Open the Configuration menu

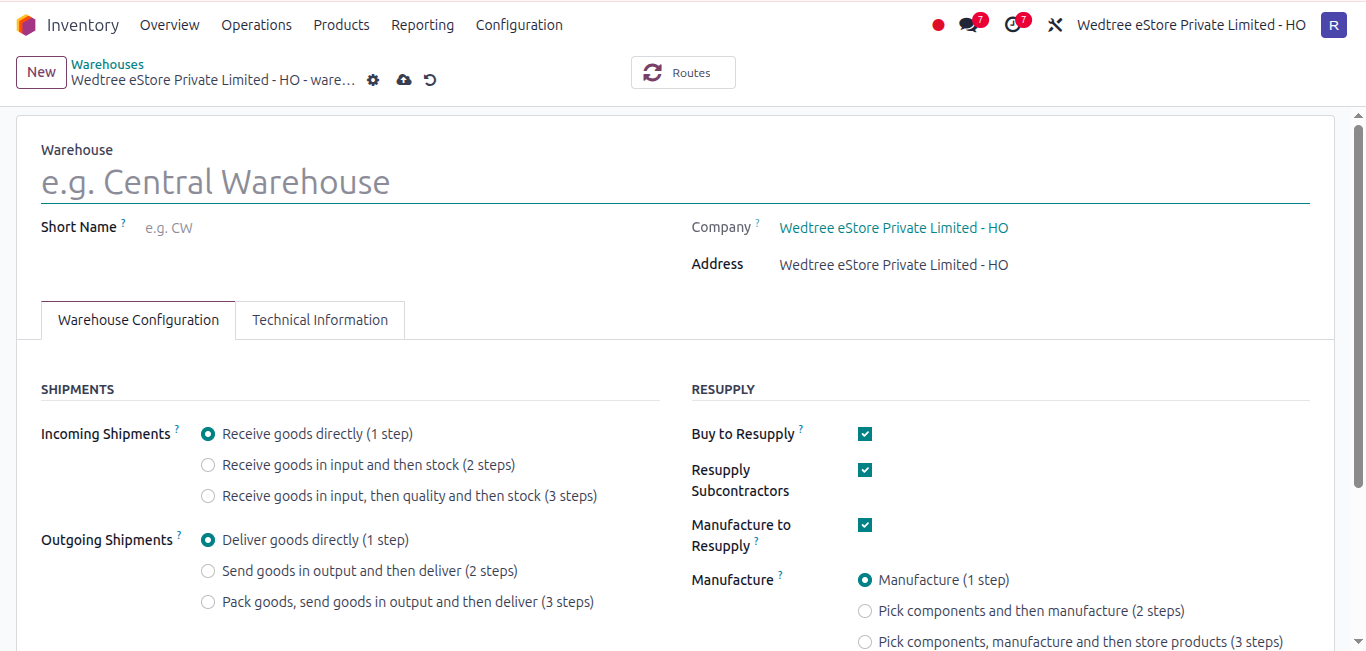[519, 25]
